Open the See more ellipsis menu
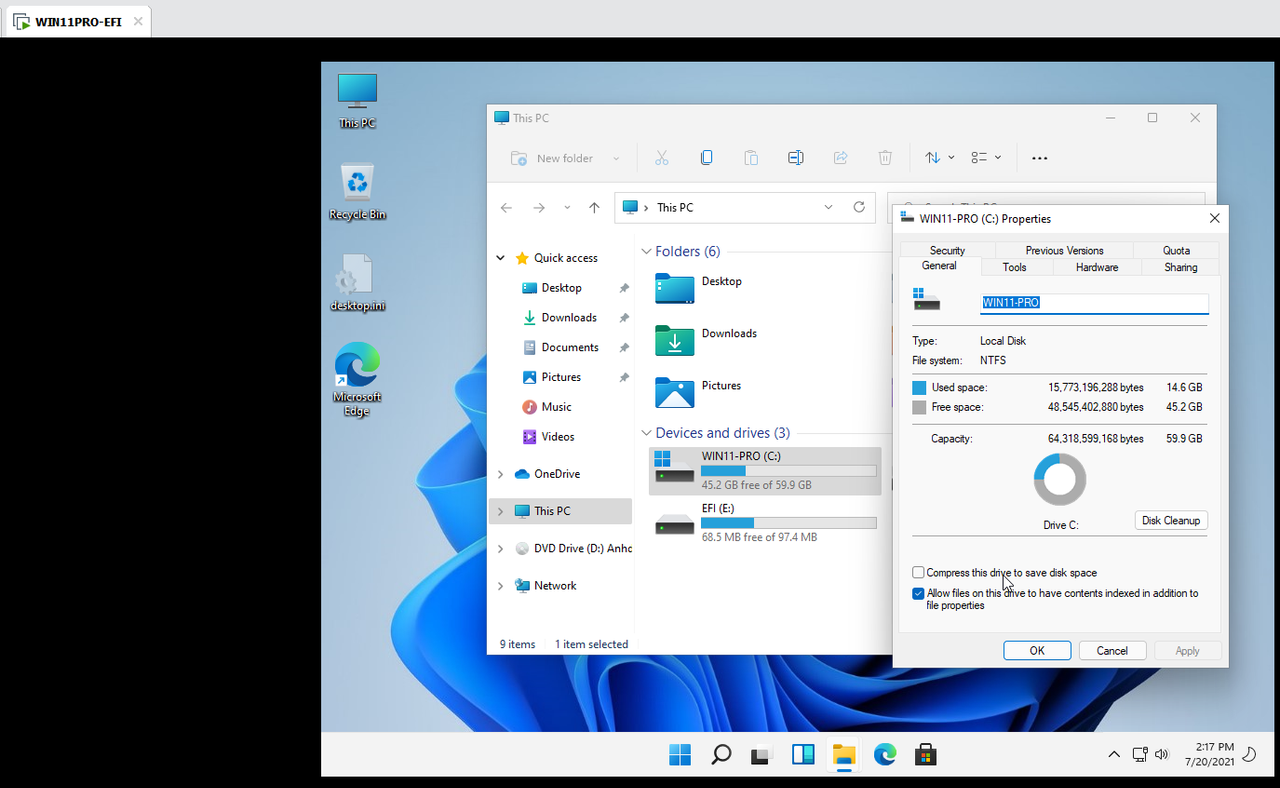 point(1039,158)
